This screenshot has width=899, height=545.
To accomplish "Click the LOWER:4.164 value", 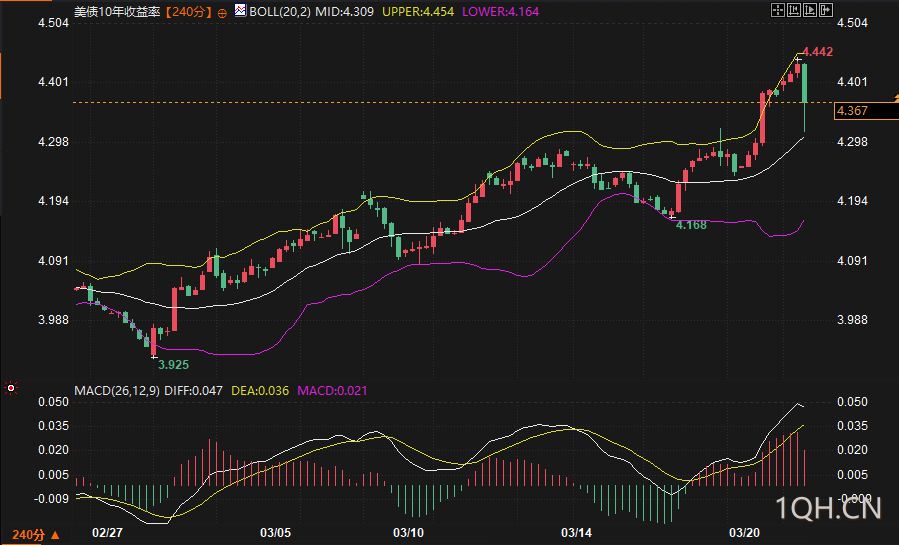I will (x=501, y=12).
